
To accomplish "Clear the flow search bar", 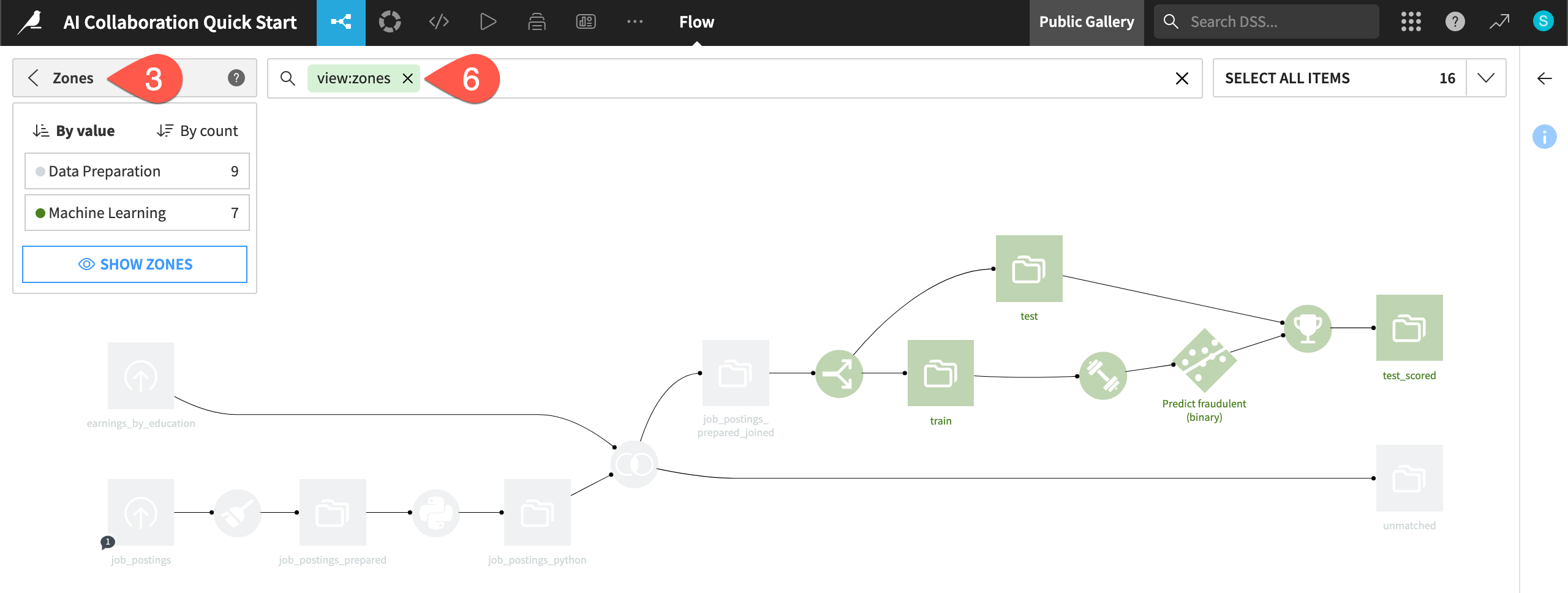I will (1182, 78).
